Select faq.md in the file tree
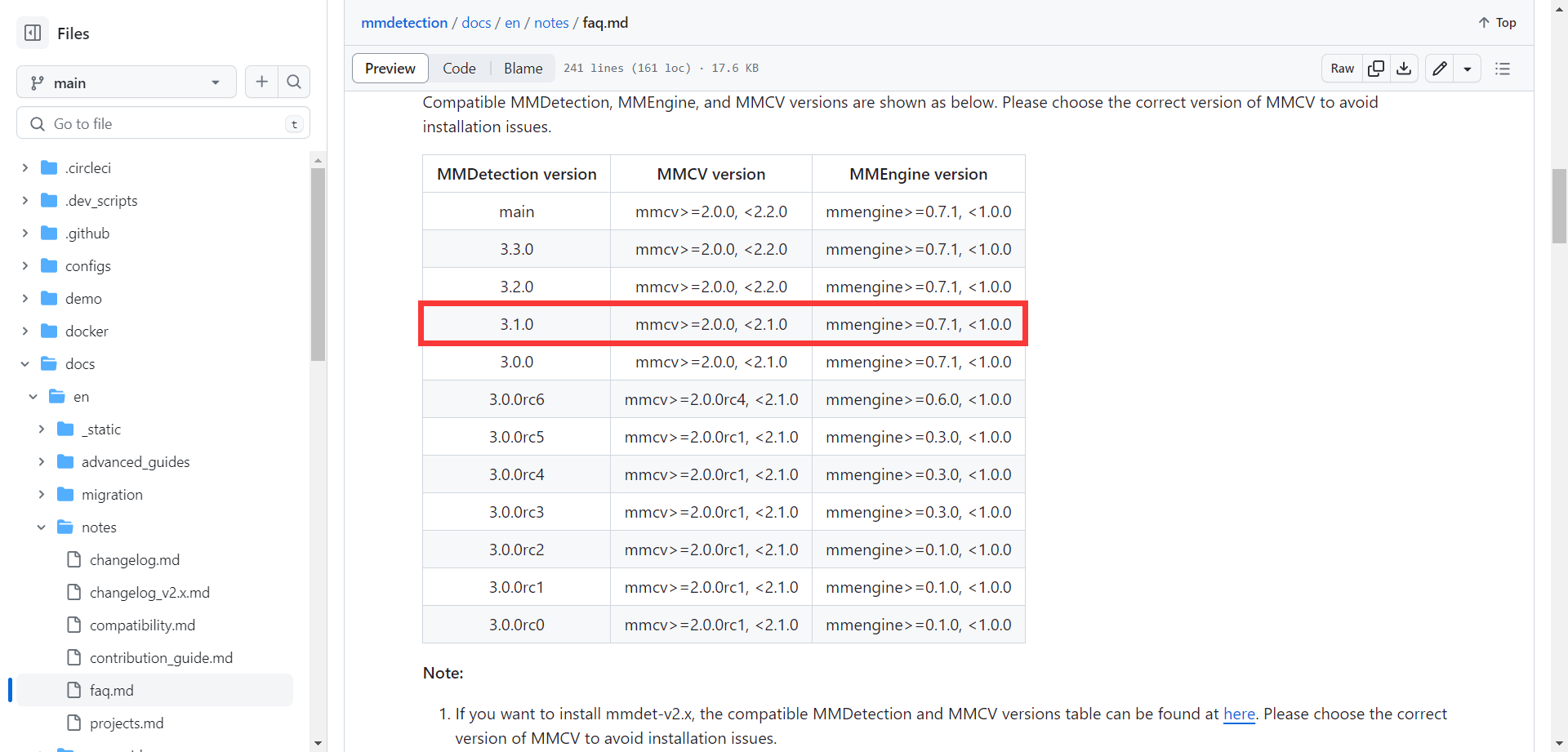The height and width of the screenshot is (752, 1568). [x=155, y=690]
